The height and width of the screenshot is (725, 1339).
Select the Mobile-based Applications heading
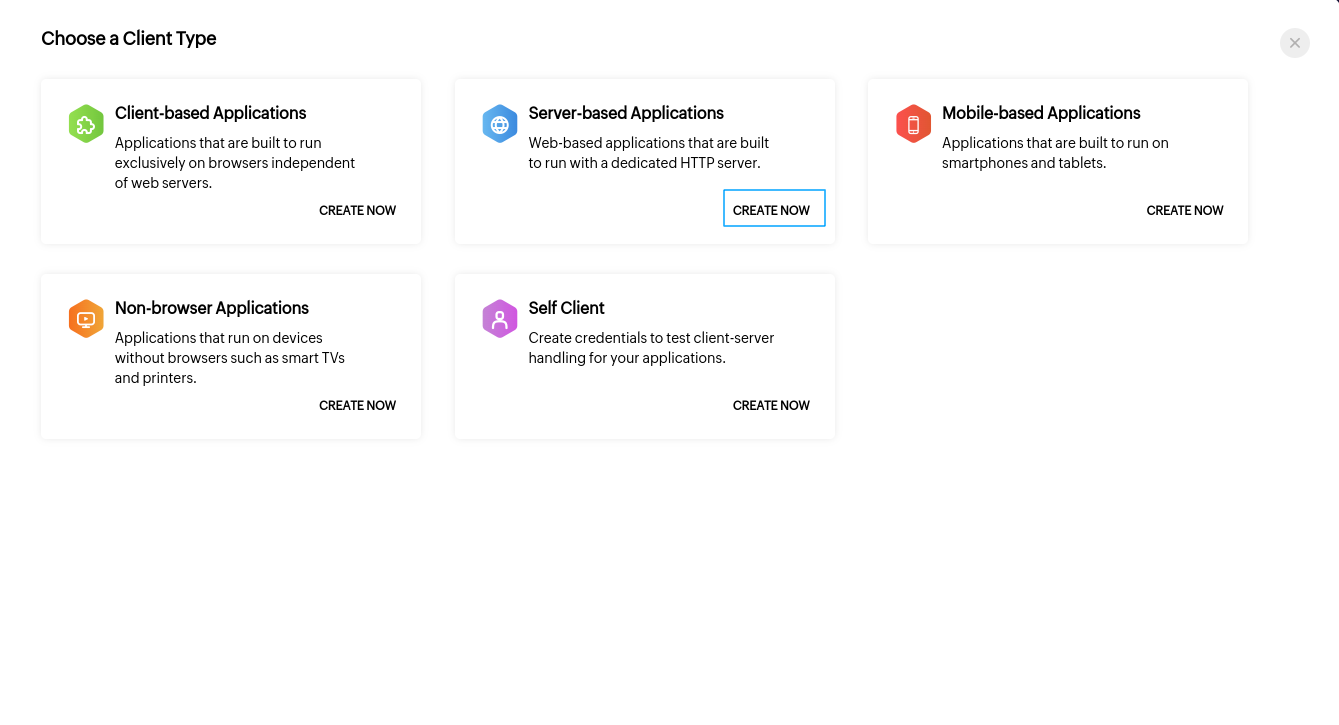(1041, 113)
